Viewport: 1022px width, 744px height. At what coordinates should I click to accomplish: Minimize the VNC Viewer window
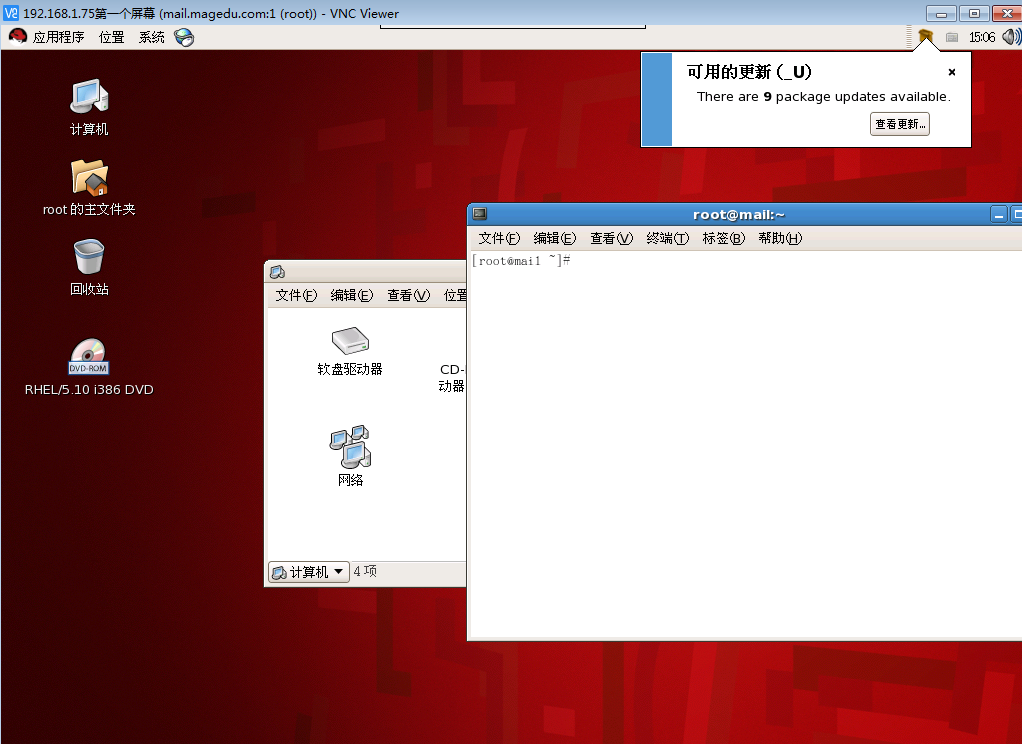coord(941,14)
